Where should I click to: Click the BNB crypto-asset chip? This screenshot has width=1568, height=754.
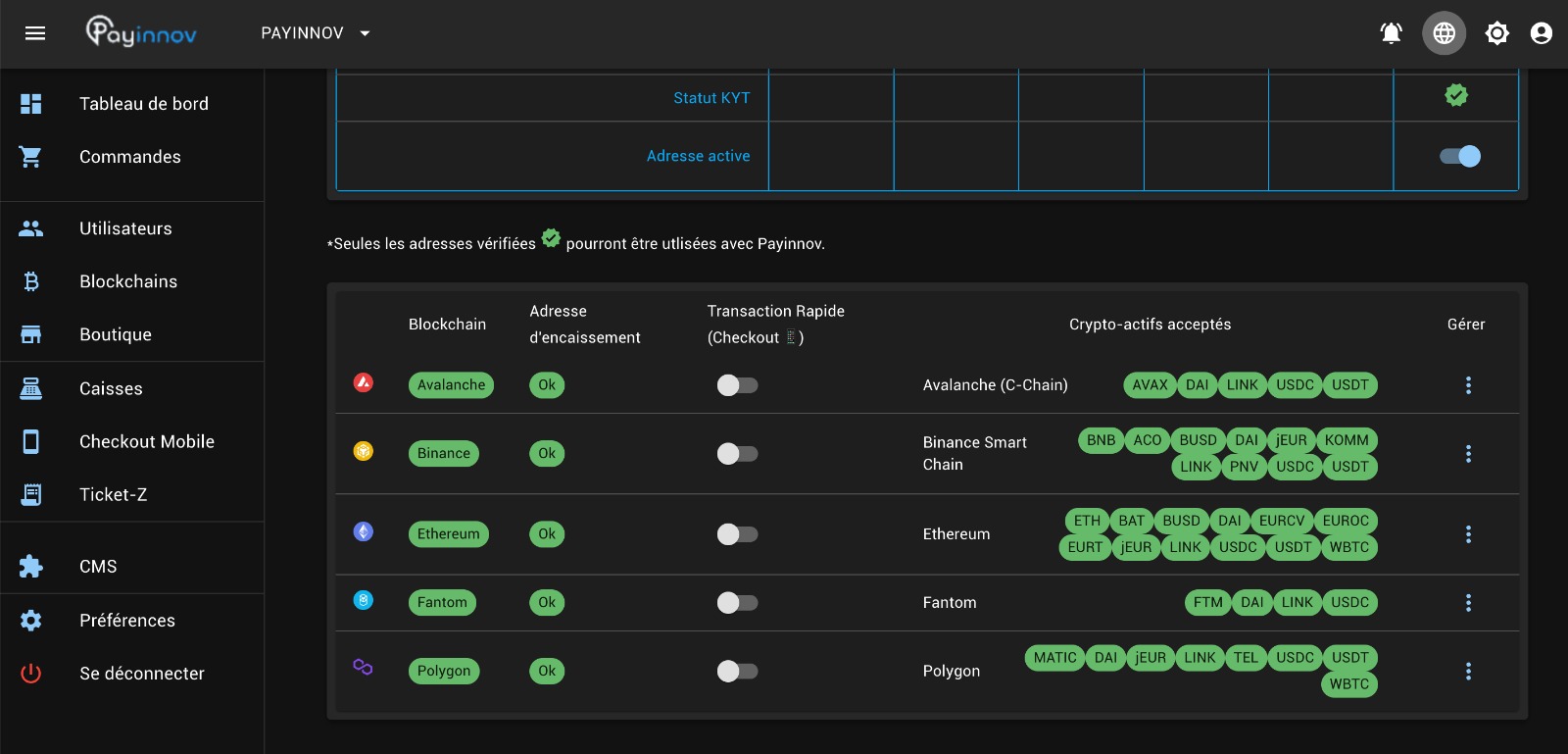click(1101, 440)
